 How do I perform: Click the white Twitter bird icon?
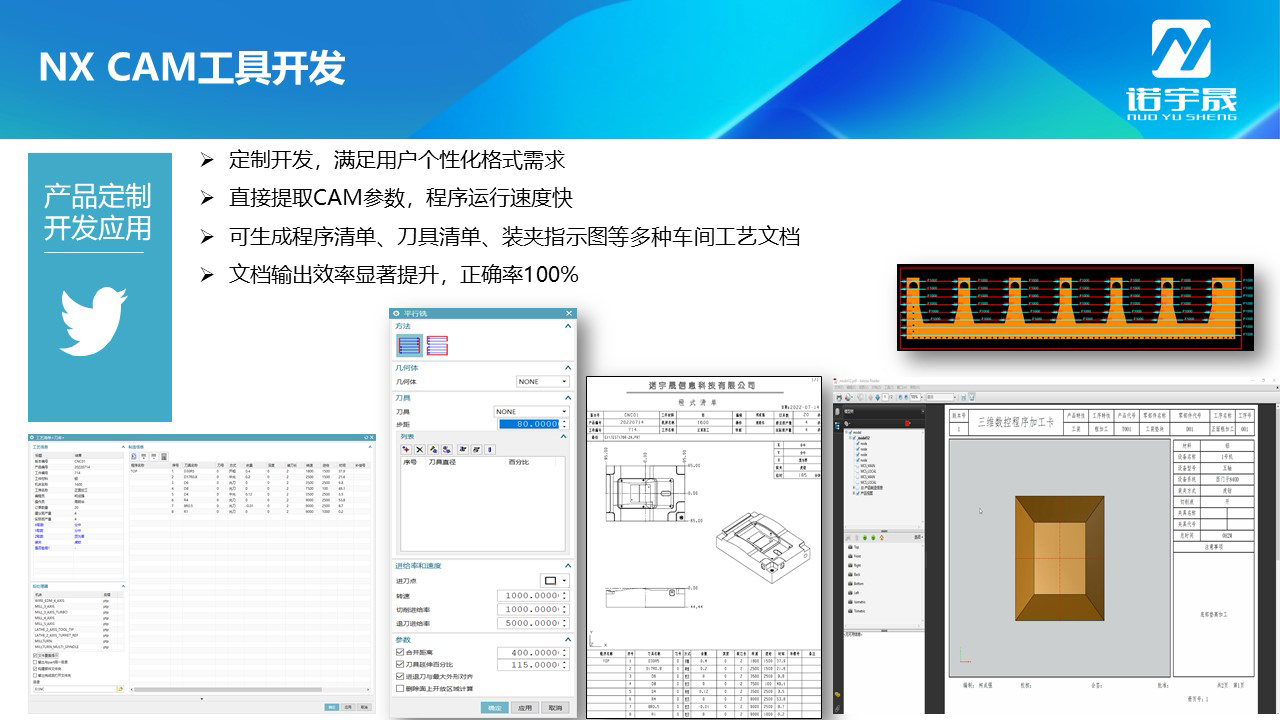coord(94,321)
